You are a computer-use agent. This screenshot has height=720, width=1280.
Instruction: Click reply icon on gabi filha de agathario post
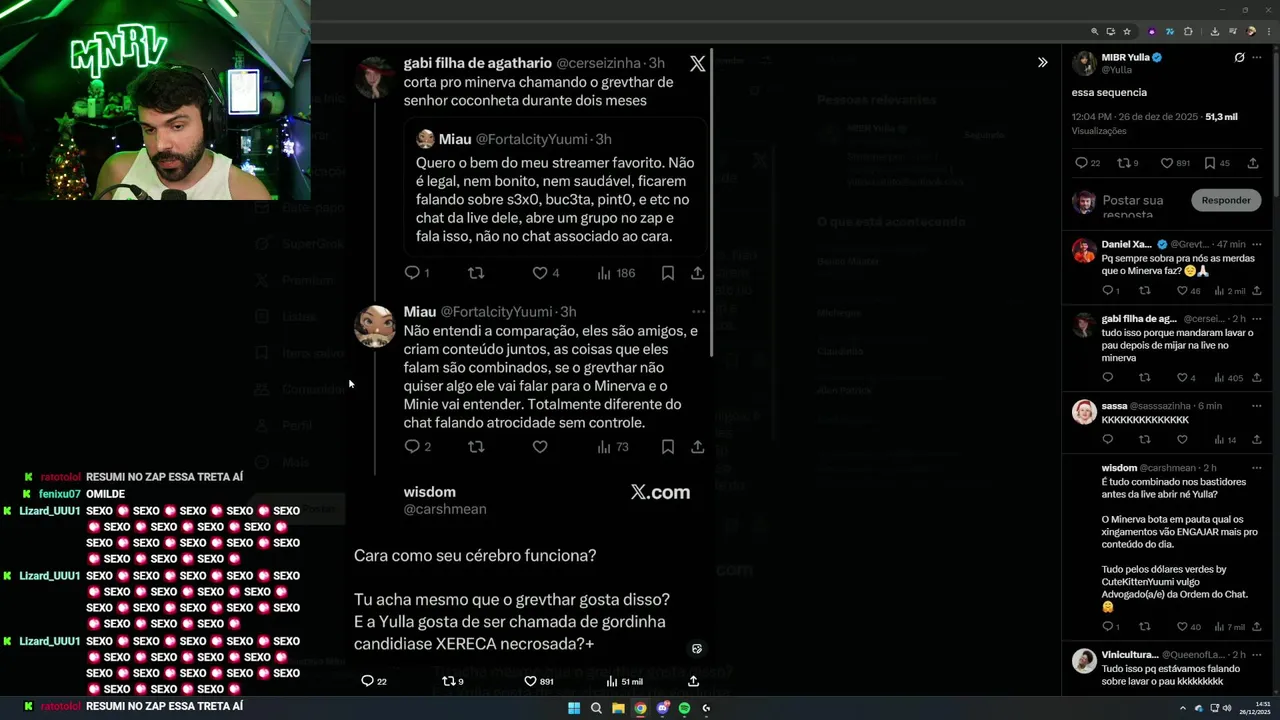click(411, 273)
